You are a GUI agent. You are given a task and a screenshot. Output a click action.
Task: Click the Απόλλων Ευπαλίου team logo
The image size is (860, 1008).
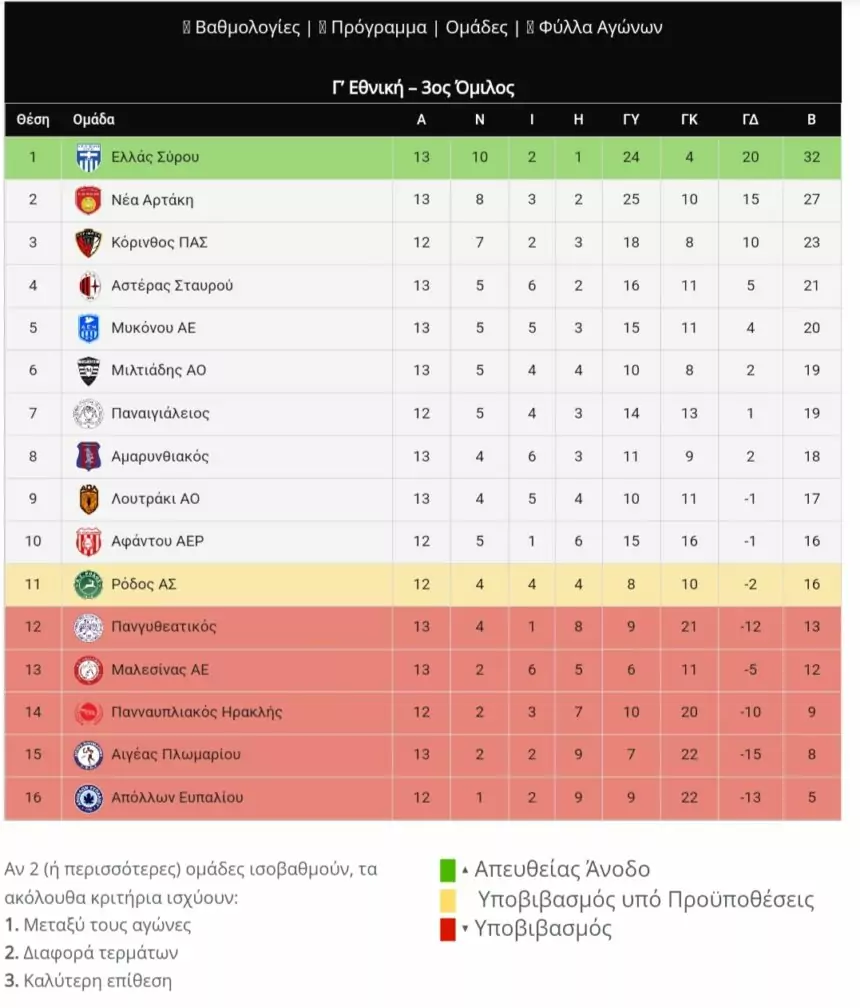89,798
